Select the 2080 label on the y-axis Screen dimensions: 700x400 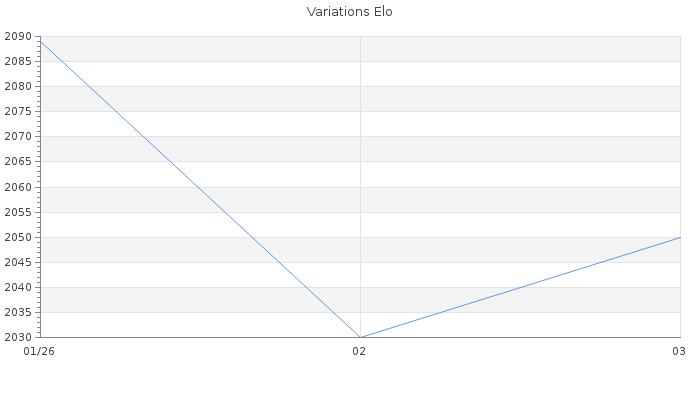tap(18, 87)
